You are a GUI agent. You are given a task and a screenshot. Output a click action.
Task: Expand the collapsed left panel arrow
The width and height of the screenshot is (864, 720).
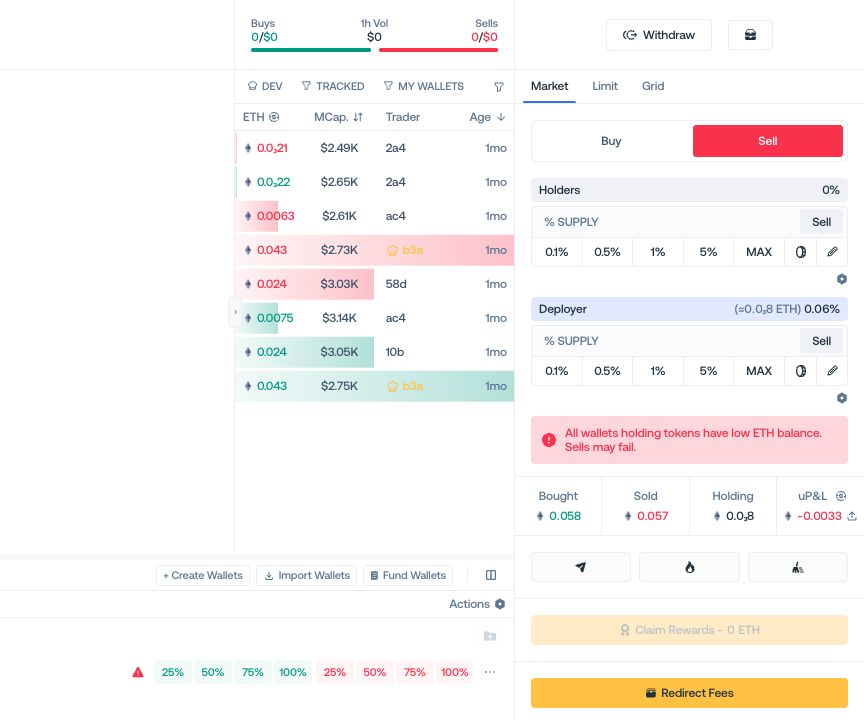(235, 312)
